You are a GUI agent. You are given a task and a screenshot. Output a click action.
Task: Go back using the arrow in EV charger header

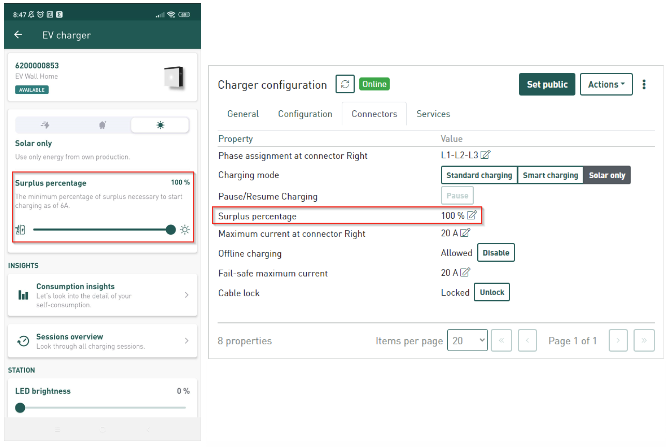[18, 35]
